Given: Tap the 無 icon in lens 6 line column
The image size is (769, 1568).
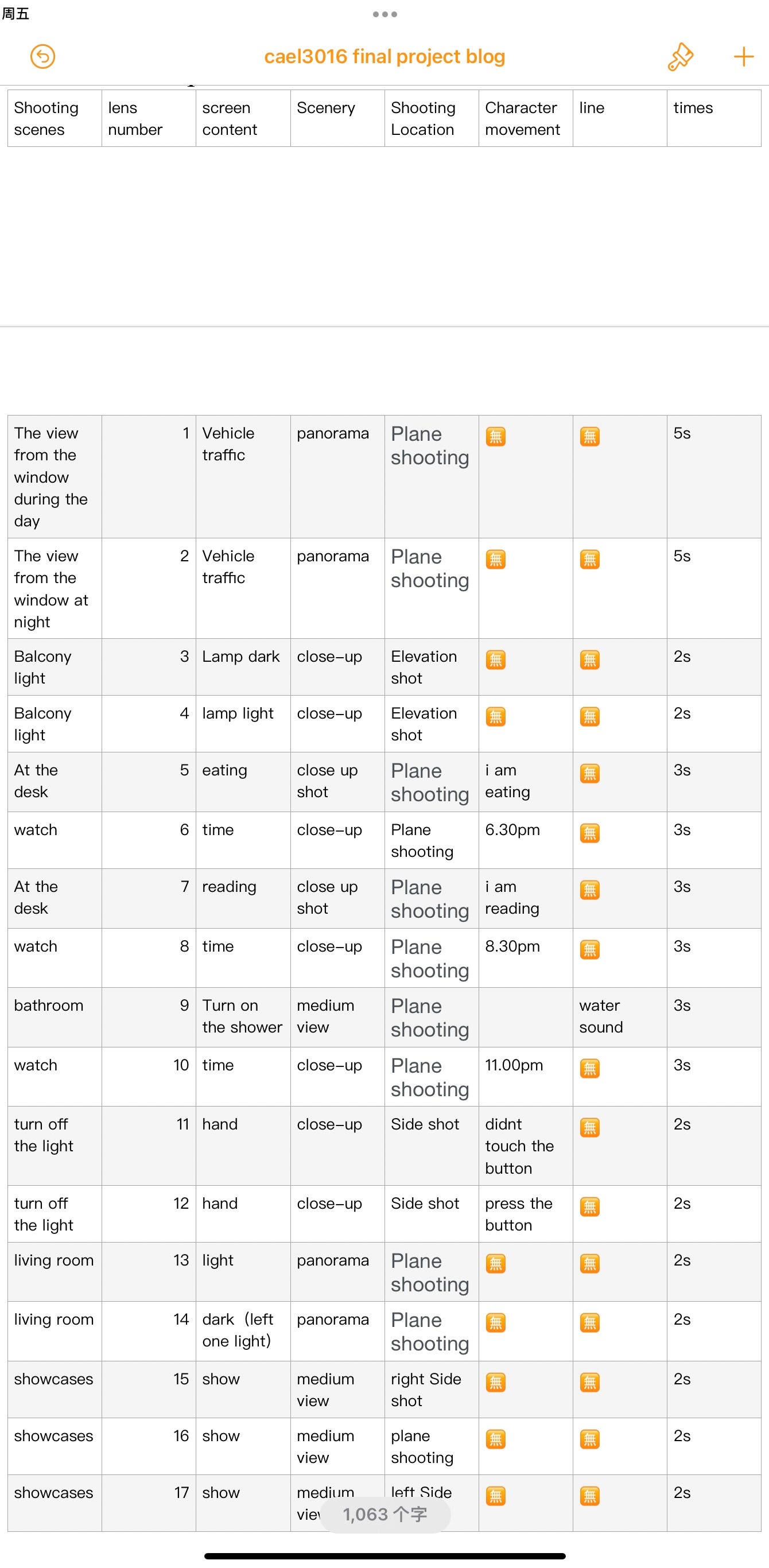Looking at the screenshot, I should 589,833.
